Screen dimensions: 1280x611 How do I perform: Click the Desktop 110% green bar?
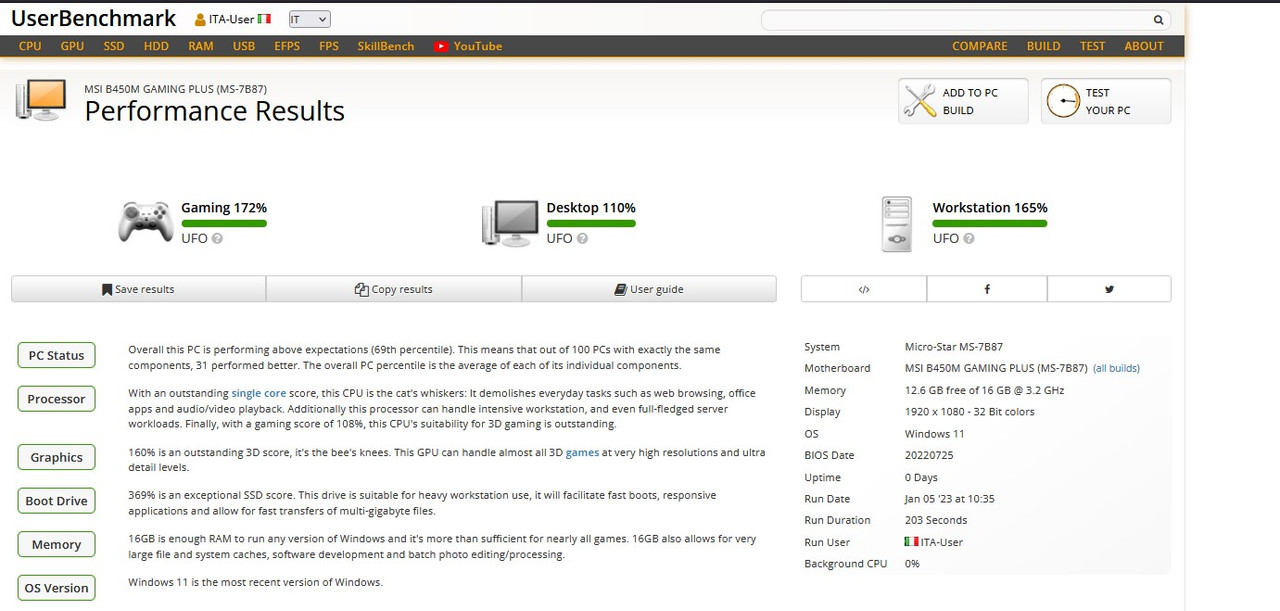pyautogui.click(x=591, y=223)
